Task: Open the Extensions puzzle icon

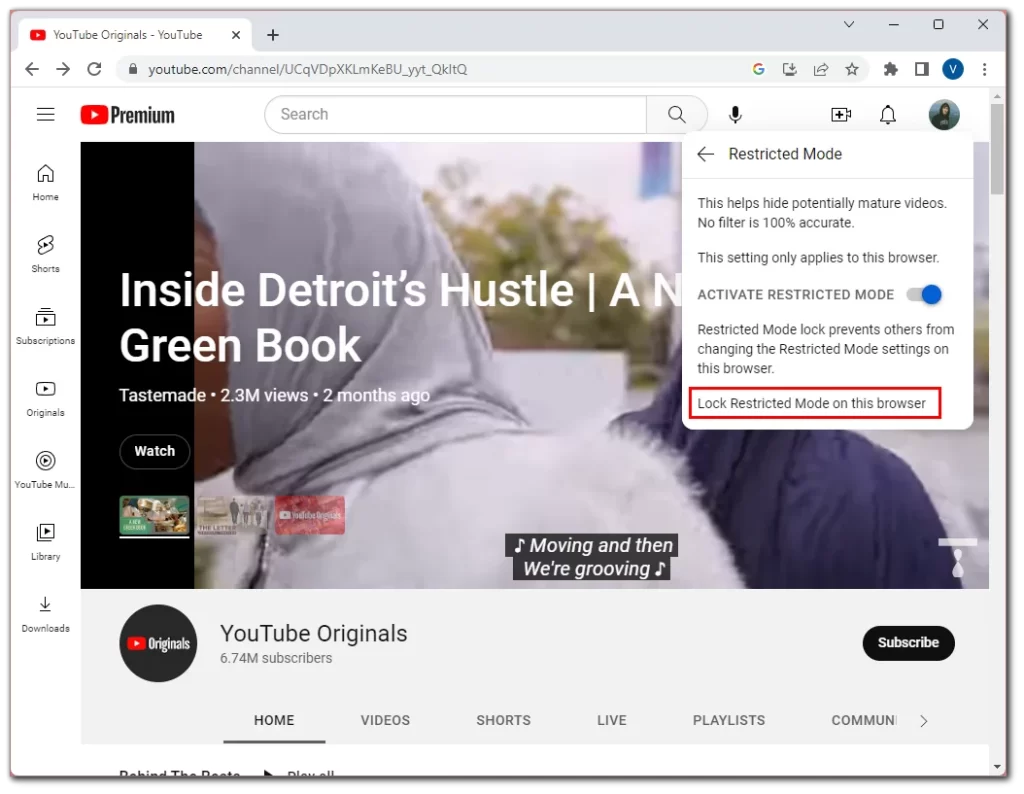Action: (890, 69)
